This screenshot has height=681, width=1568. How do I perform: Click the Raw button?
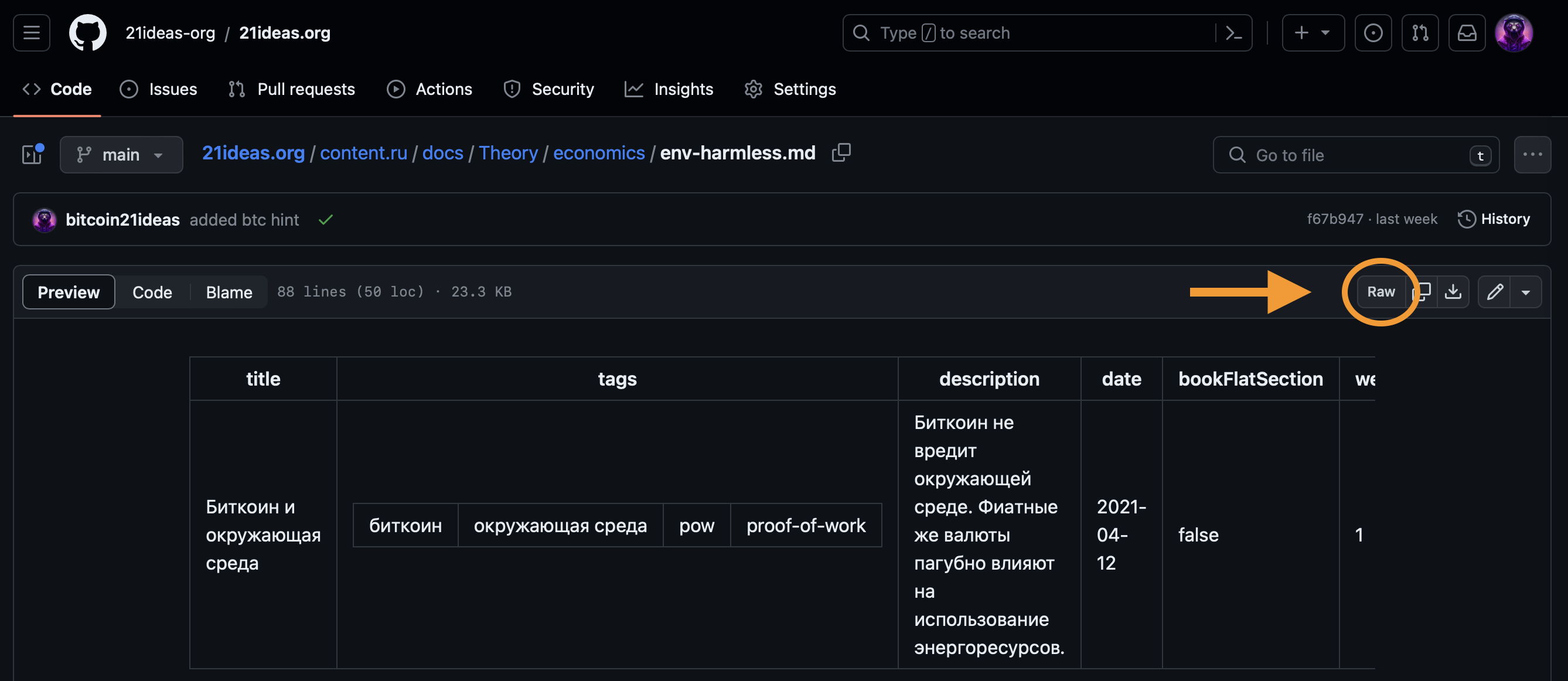pos(1380,291)
